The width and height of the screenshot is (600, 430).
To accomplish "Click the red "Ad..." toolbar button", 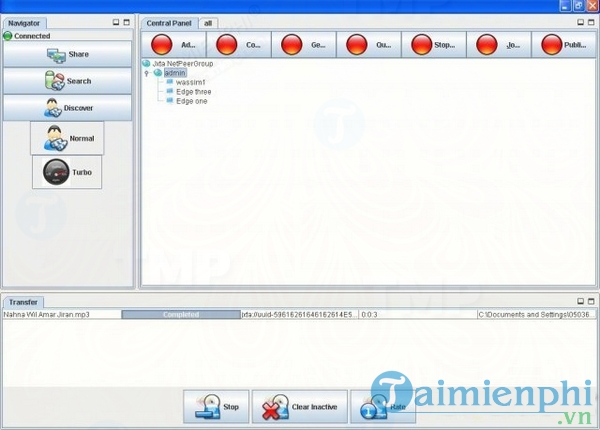I will [170, 45].
